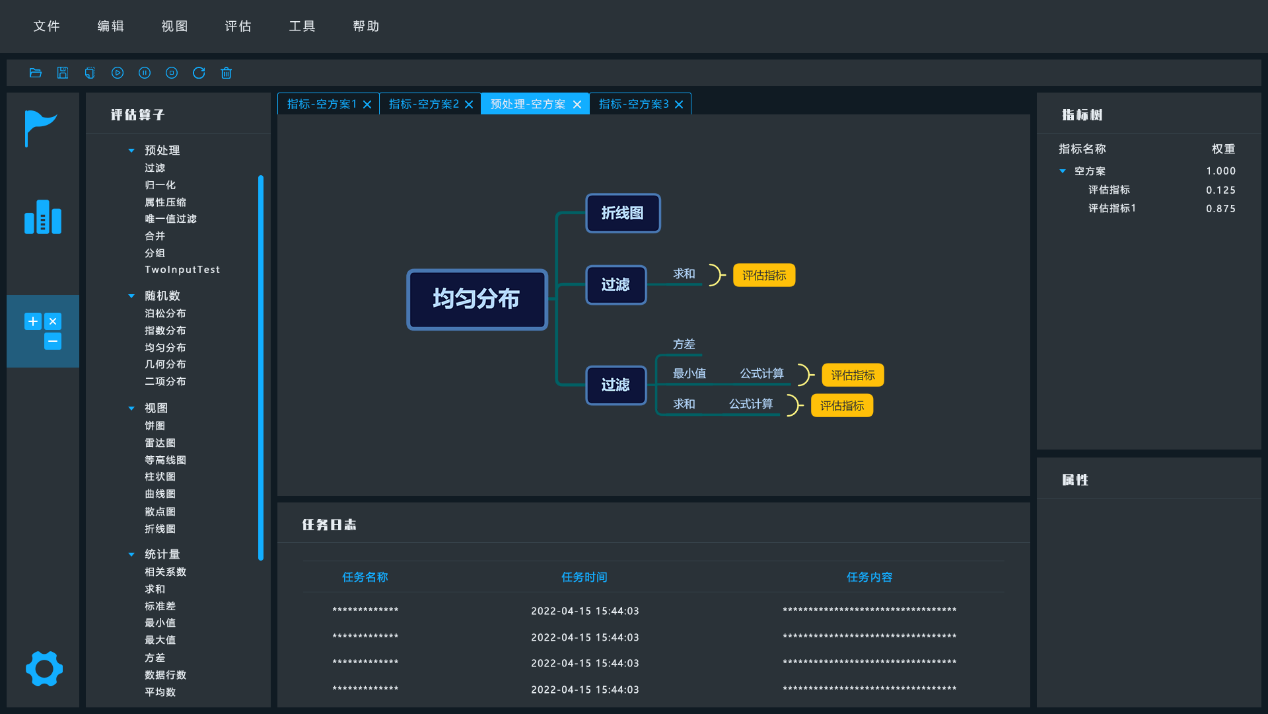Click the refresh toolbar icon
Image resolution: width=1268 pixels, height=714 pixels.
coord(199,73)
